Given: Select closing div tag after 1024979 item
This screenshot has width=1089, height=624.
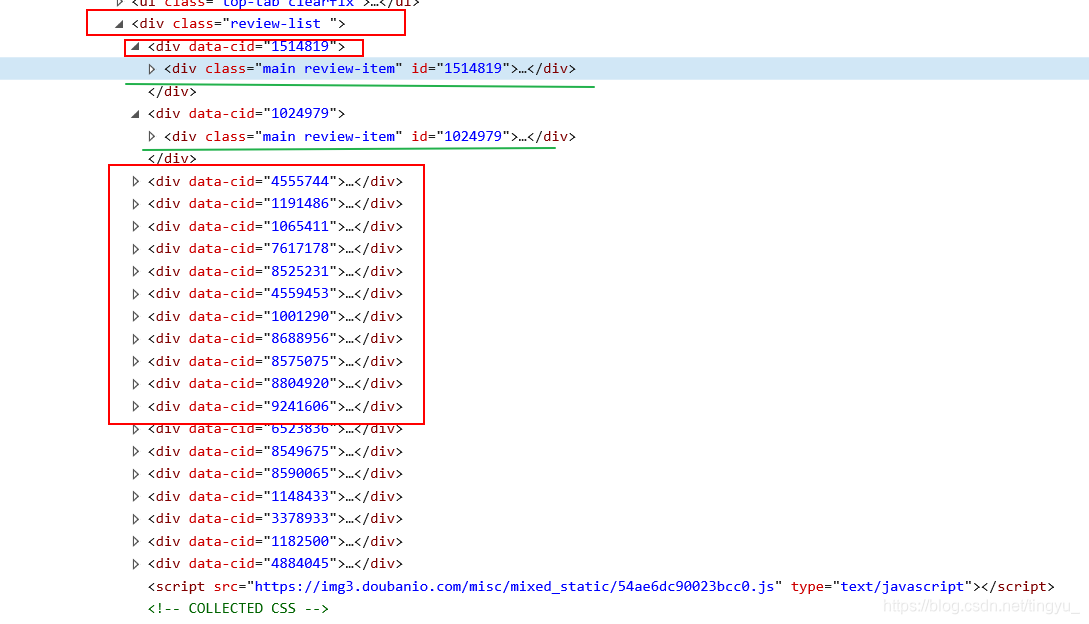Looking at the screenshot, I should coord(172,158).
